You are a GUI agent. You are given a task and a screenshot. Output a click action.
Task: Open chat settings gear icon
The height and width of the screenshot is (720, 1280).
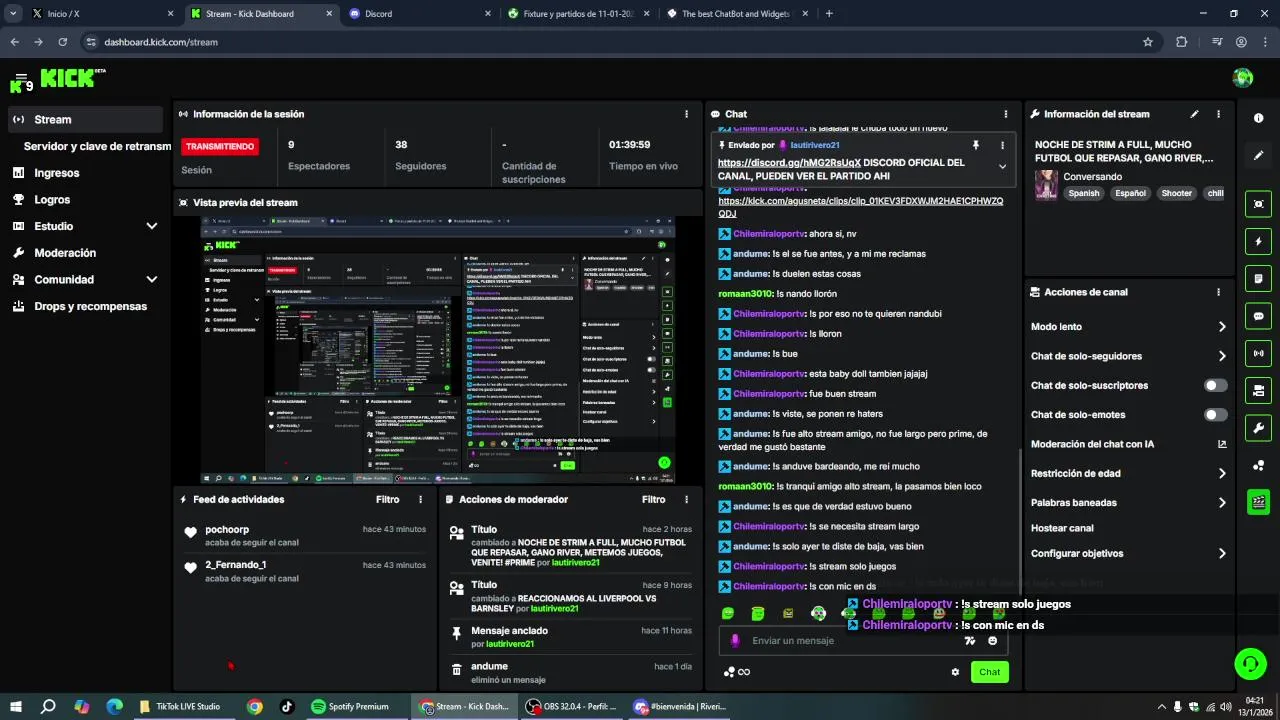[955, 672]
